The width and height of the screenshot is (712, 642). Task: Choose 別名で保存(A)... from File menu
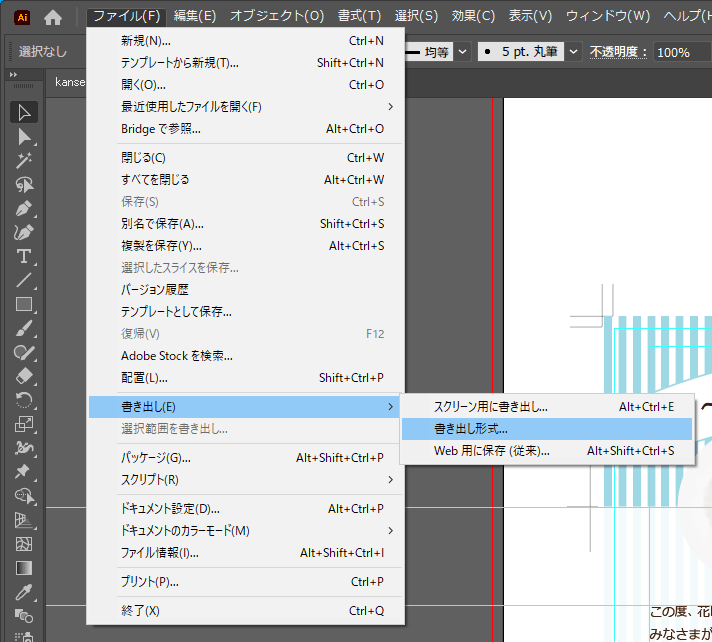pyautogui.click(x=162, y=224)
